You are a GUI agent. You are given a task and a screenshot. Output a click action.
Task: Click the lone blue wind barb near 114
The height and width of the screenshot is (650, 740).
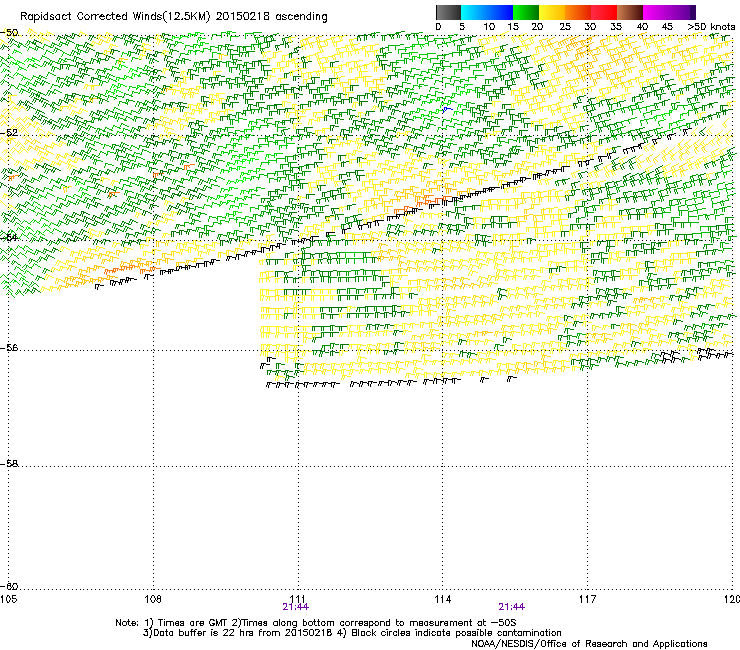pyautogui.click(x=447, y=110)
